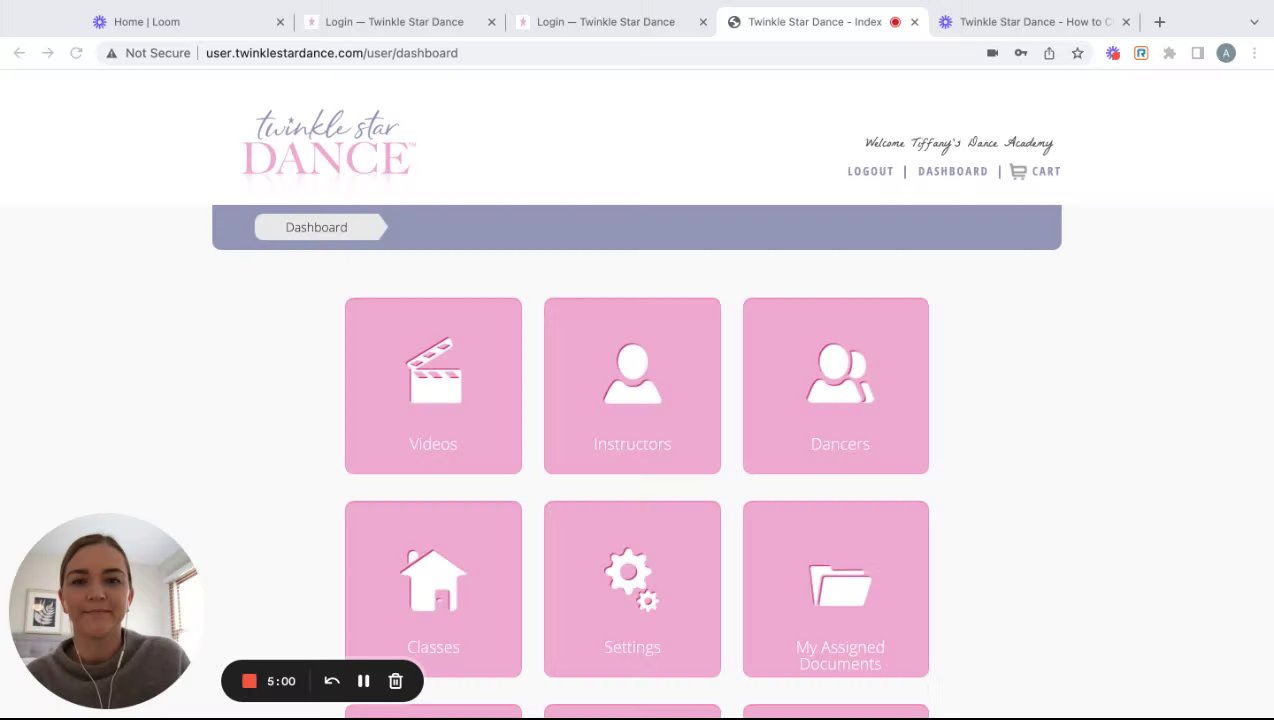Screen dimensions: 1274x720
Task: Switch to the How to tab
Action: pyautogui.click(x=1034, y=22)
